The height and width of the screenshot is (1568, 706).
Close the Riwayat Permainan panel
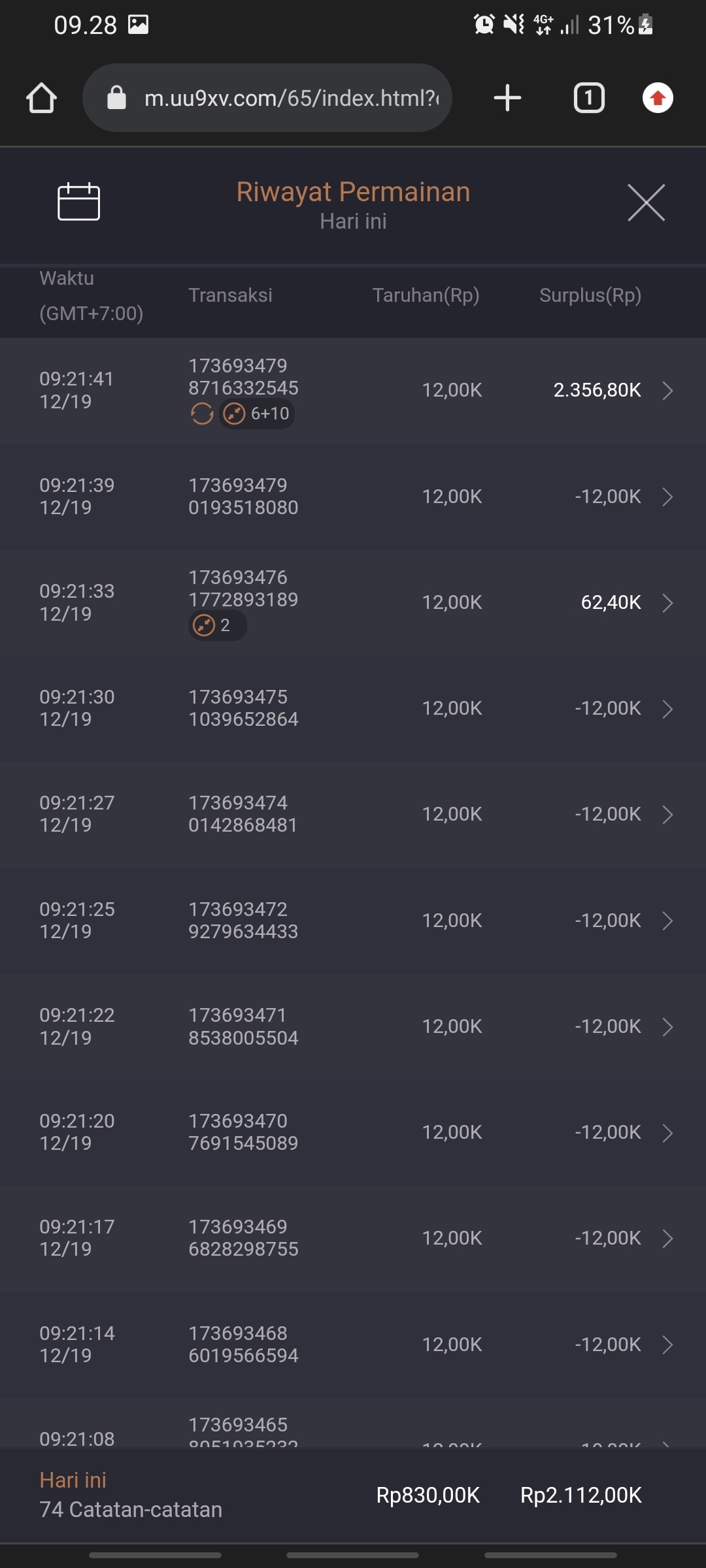click(646, 203)
